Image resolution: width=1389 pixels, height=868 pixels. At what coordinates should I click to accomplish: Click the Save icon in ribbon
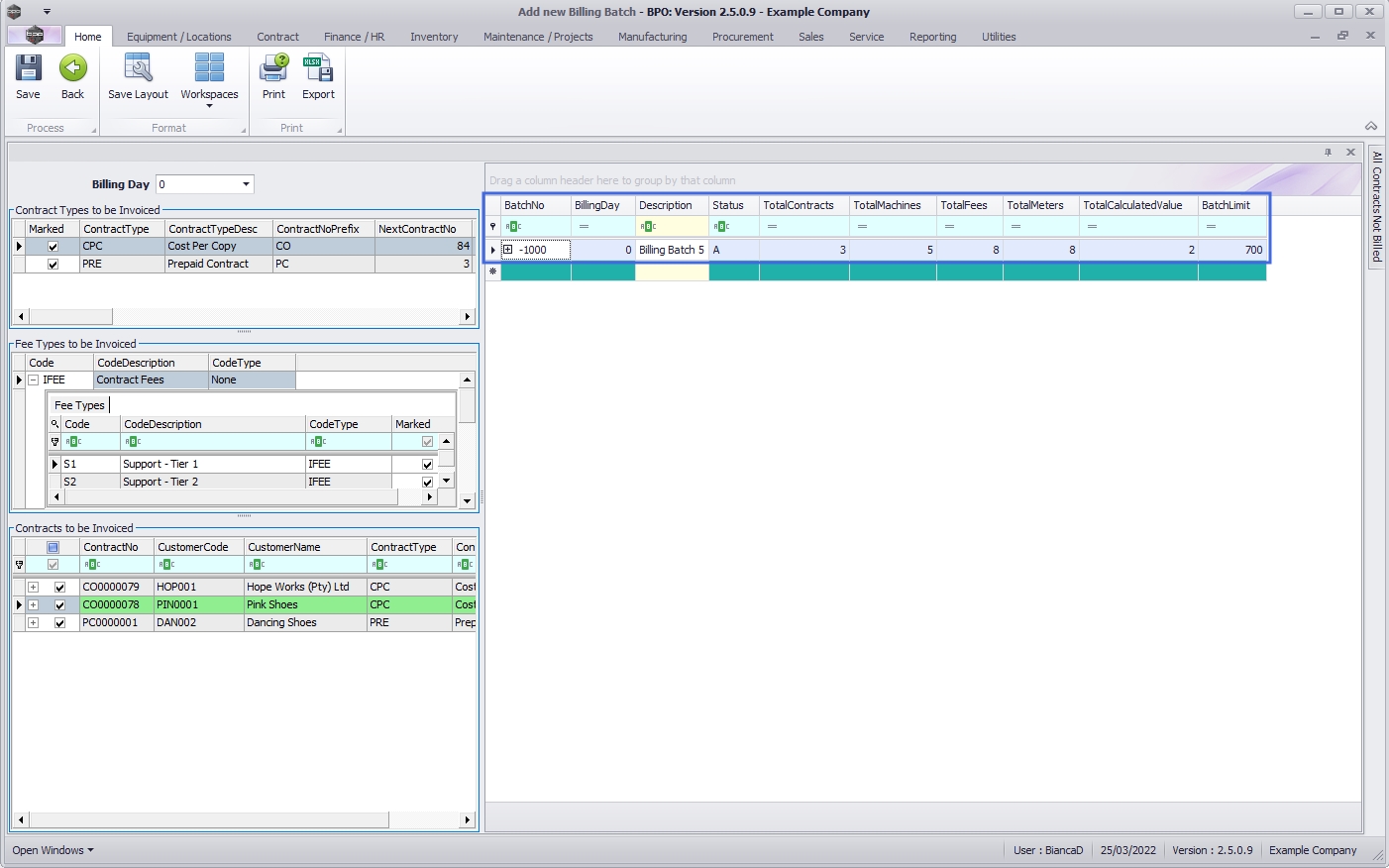tap(28, 69)
